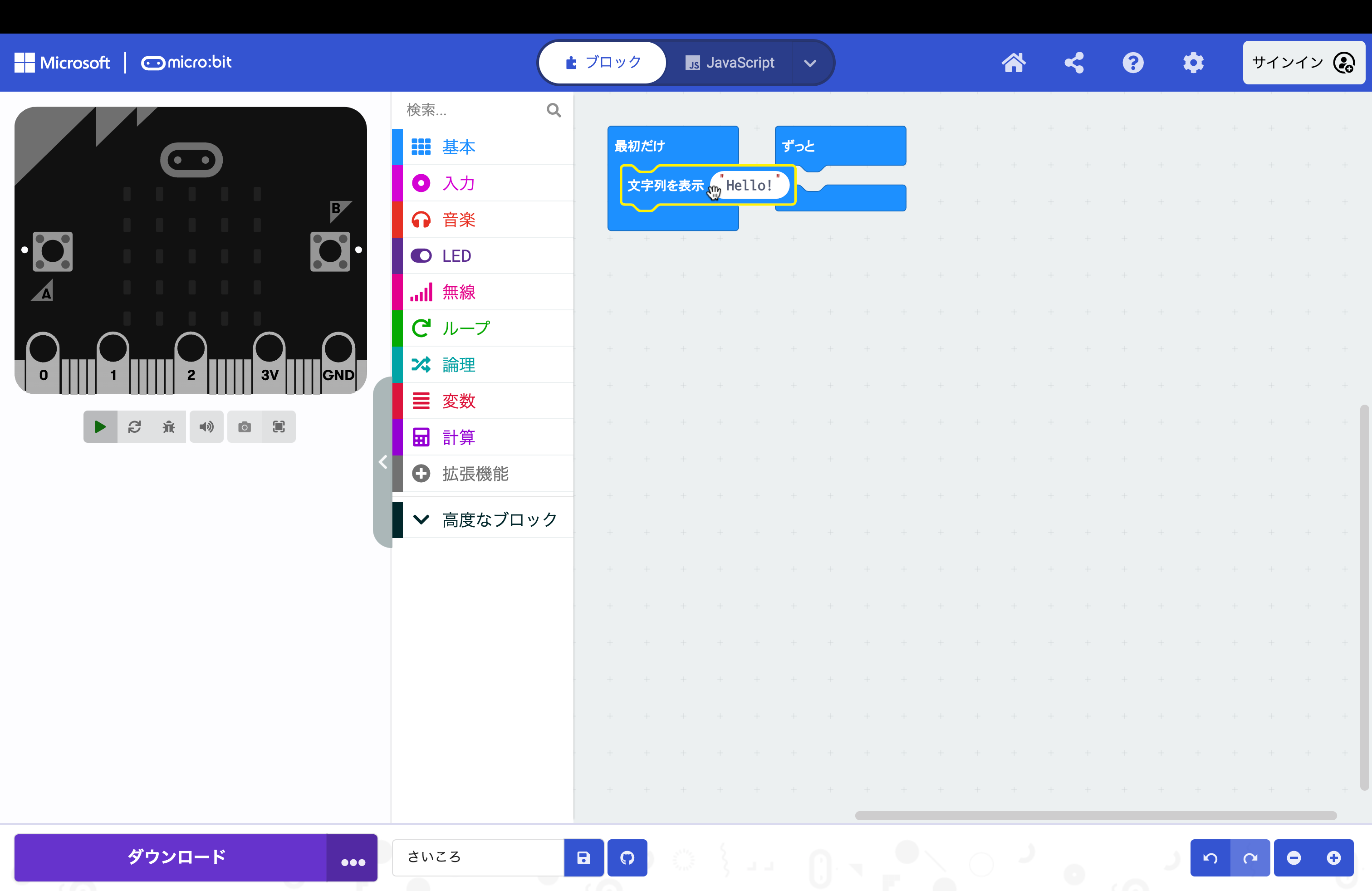The image size is (1372, 891).
Task: Toggle debug mode with the bug icon
Action: click(x=168, y=426)
